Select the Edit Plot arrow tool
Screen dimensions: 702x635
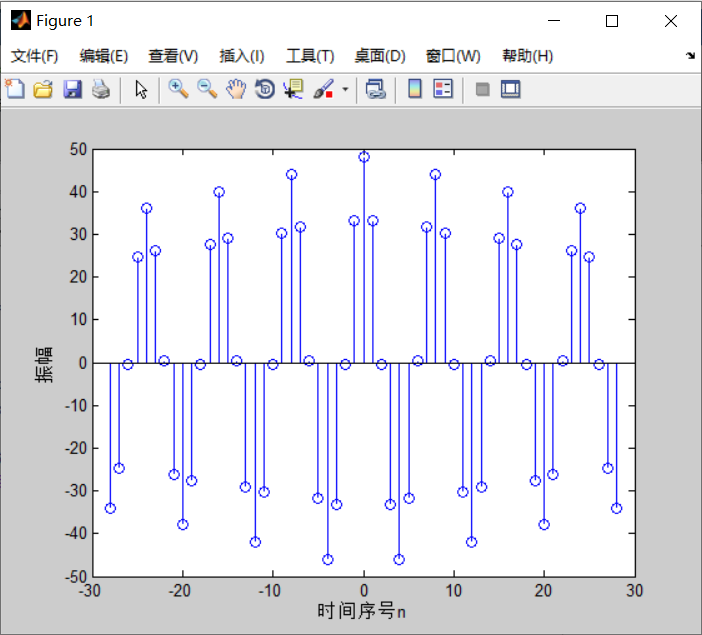tap(141, 89)
